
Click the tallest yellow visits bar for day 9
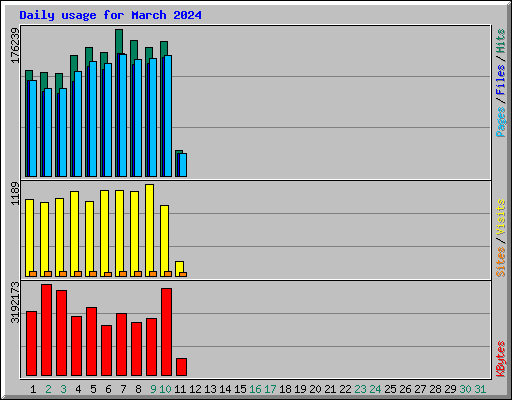150,230
